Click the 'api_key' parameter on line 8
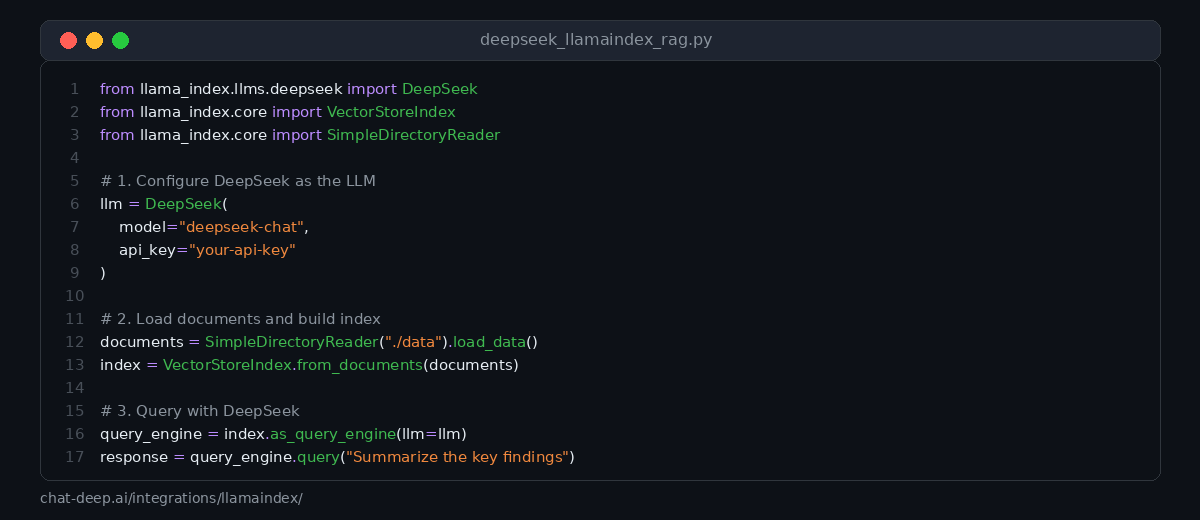This screenshot has width=1200, height=520. [149, 250]
